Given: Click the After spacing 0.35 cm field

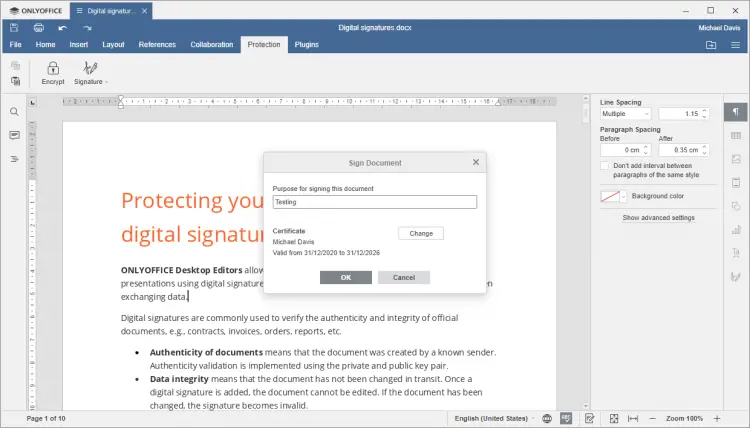Looking at the screenshot, I should pyautogui.click(x=679, y=150).
